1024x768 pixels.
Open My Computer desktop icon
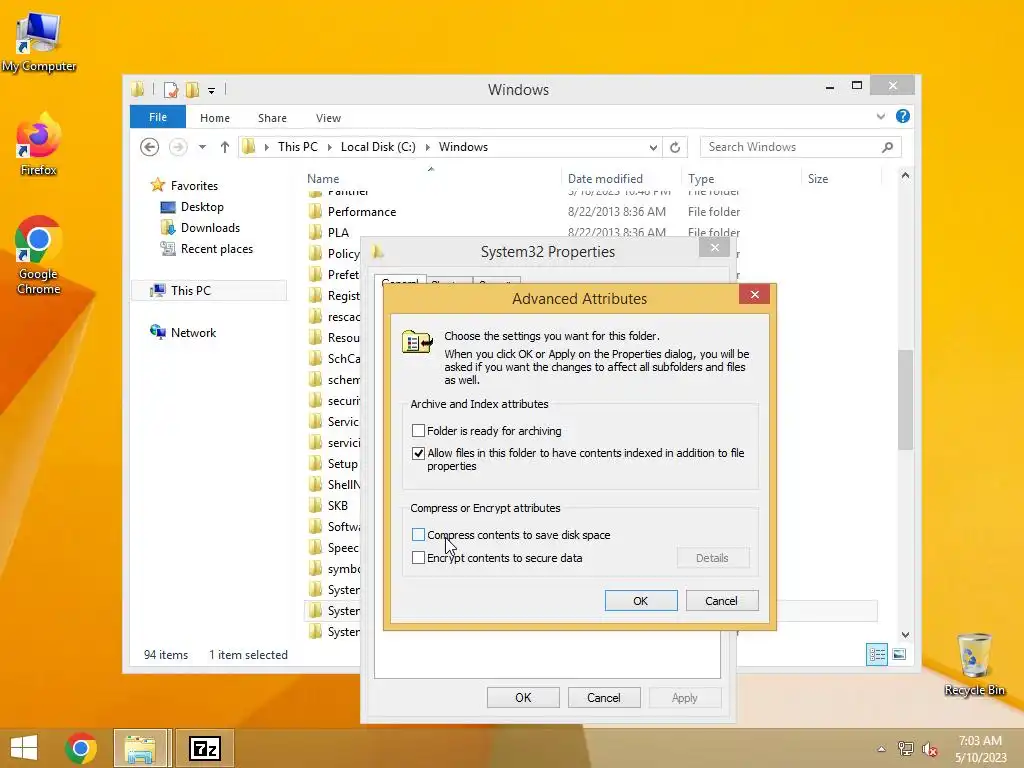pos(39,42)
